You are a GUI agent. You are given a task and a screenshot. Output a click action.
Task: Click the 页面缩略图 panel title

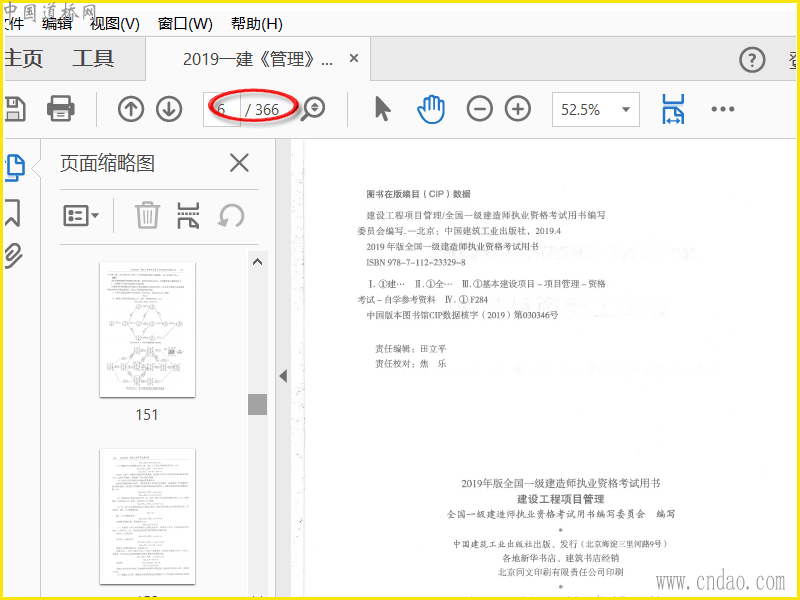[107, 164]
